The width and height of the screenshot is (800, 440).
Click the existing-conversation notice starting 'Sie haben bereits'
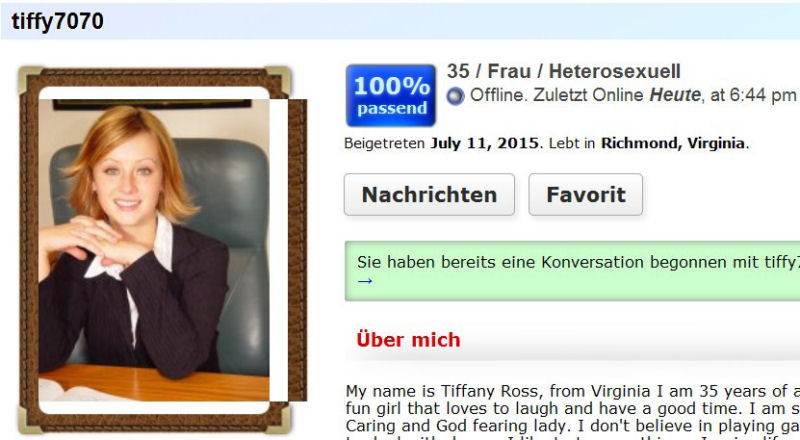click(572, 271)
